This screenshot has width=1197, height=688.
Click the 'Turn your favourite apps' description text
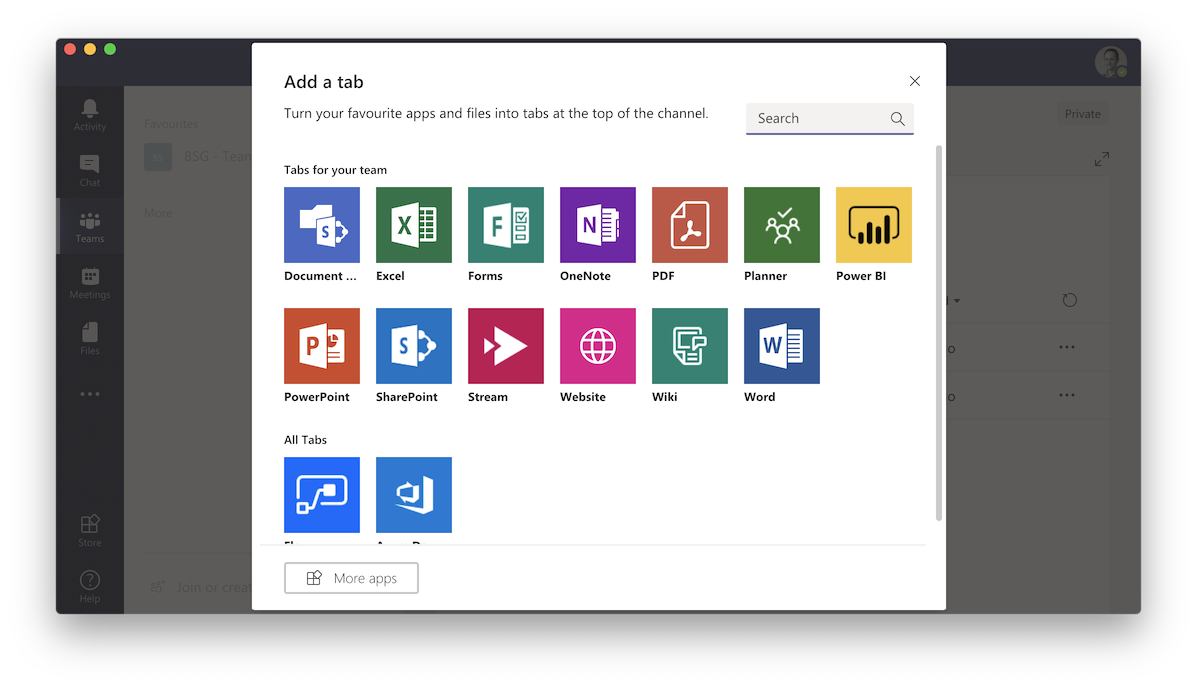pyautogui.click(x=496, y=114)
